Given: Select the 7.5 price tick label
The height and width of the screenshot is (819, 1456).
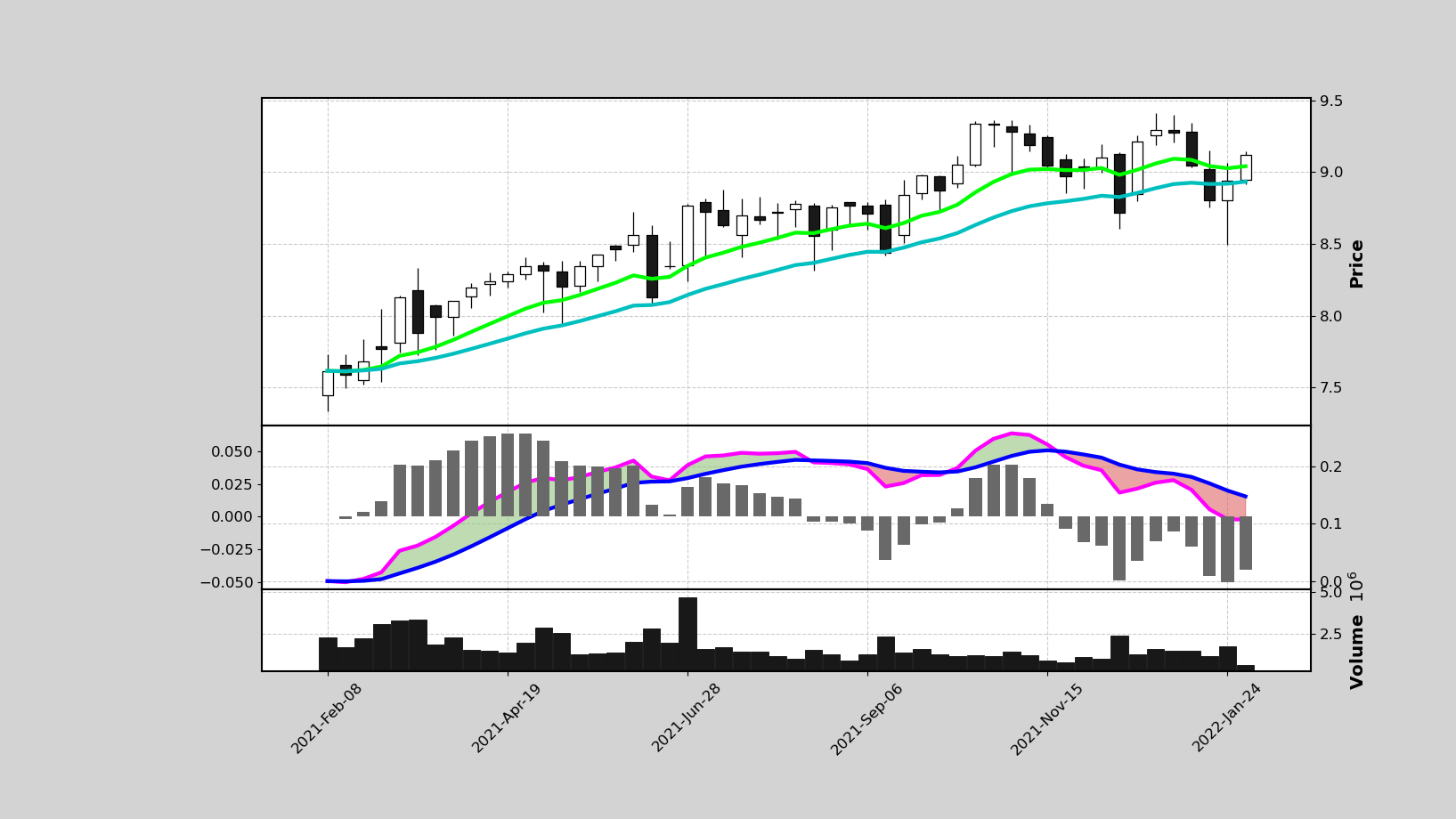Looking at the screenshot, I should point(1330,387).
